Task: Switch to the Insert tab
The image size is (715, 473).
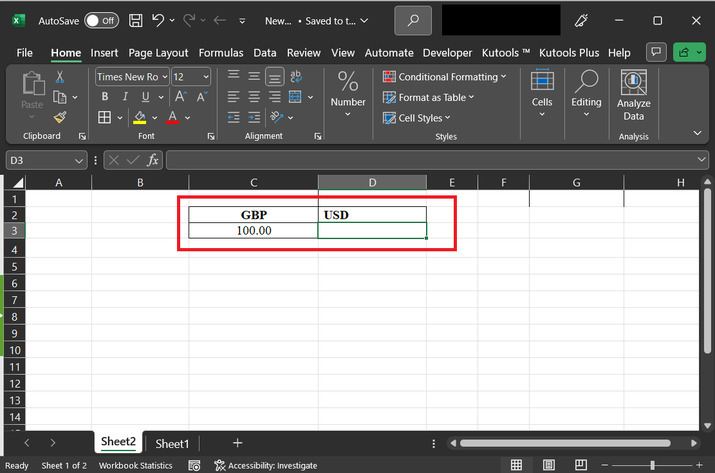Action: pos(104,53)
